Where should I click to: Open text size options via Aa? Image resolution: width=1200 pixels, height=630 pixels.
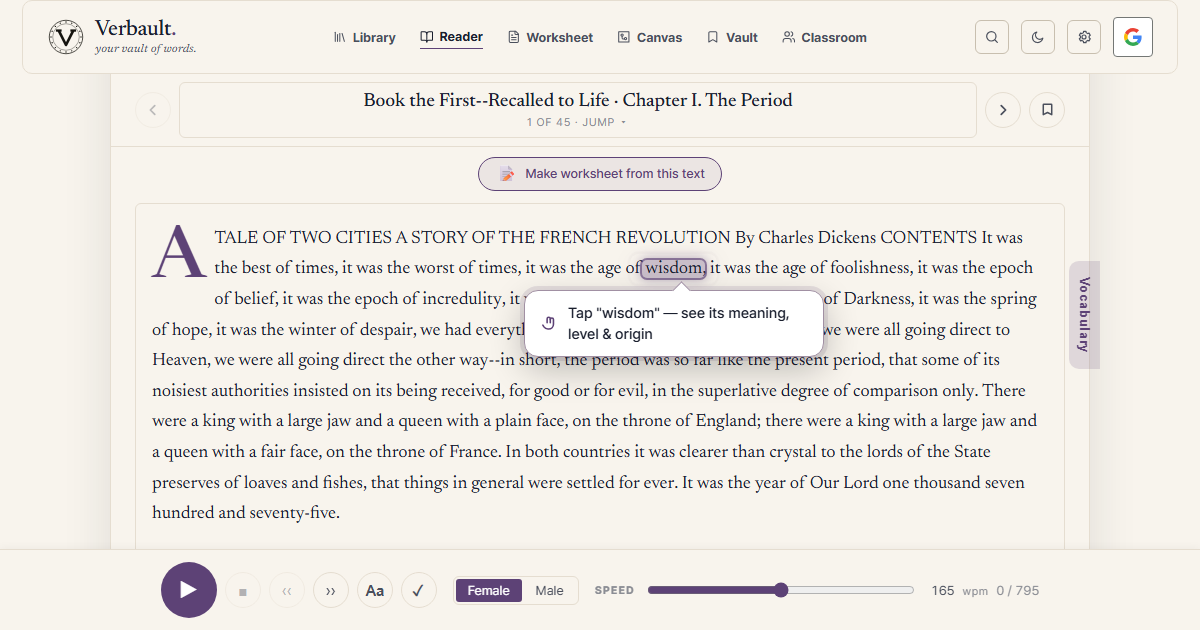point(375,591)
